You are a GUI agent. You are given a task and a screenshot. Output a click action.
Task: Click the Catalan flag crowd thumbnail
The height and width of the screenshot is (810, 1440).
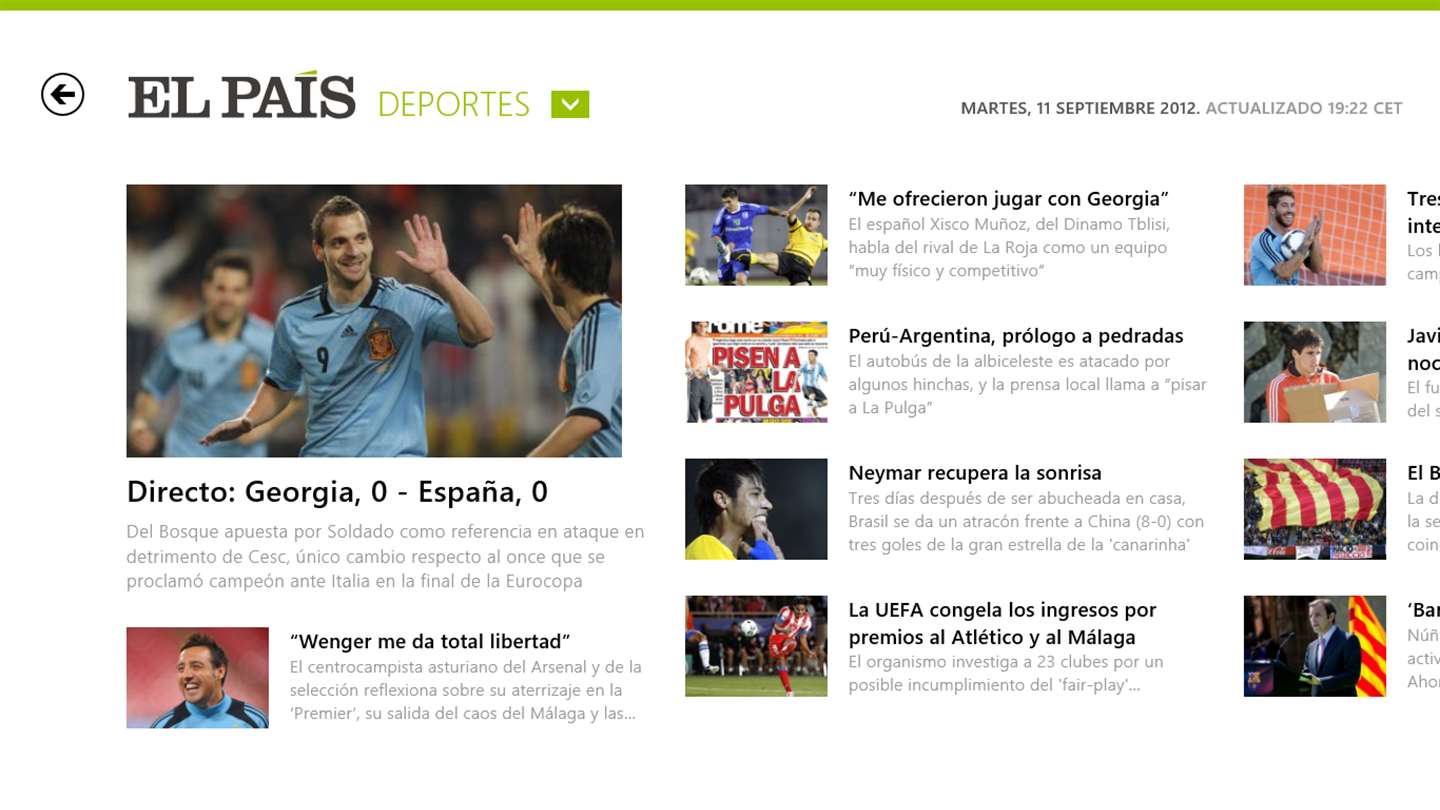click(1315, 509)
